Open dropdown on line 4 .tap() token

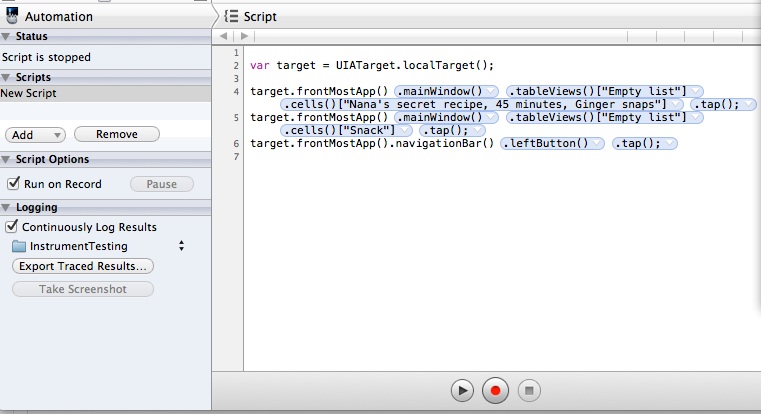pyautogui.click(x=749, y=104)
